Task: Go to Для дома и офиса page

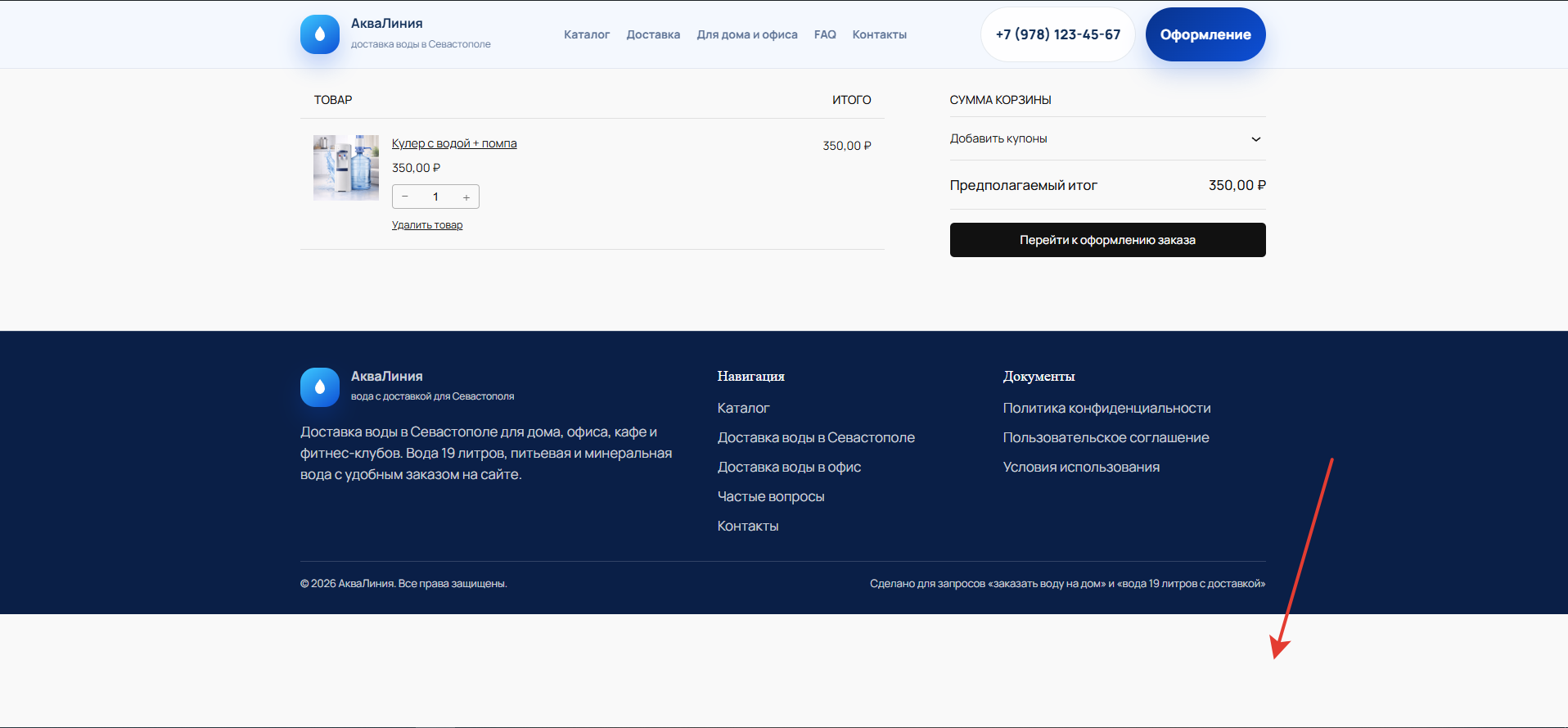Action: pyautogui.click(x=746, y=34)
